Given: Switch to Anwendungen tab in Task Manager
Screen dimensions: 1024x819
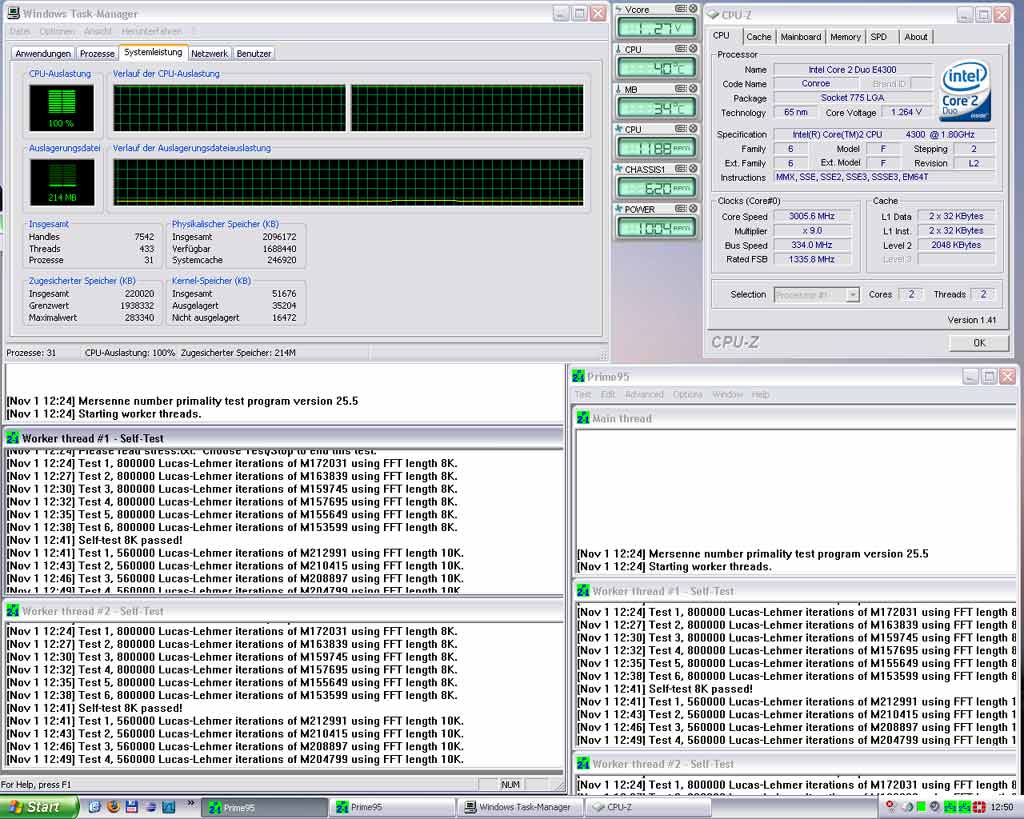Looking at the screenshot, I should [43, 54].
